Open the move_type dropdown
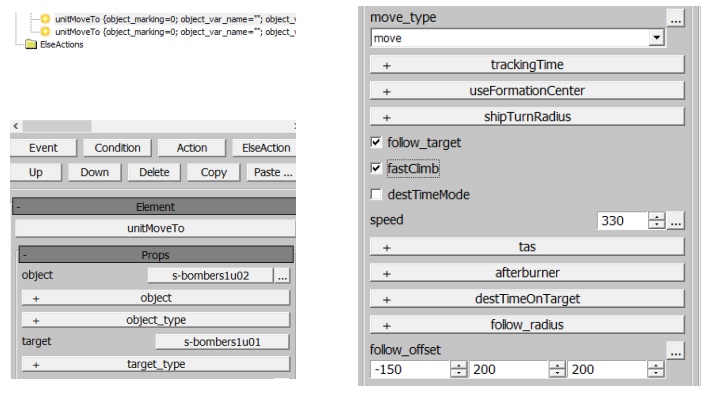The width and height of the screenshot is (713, 403). [657, 38]
